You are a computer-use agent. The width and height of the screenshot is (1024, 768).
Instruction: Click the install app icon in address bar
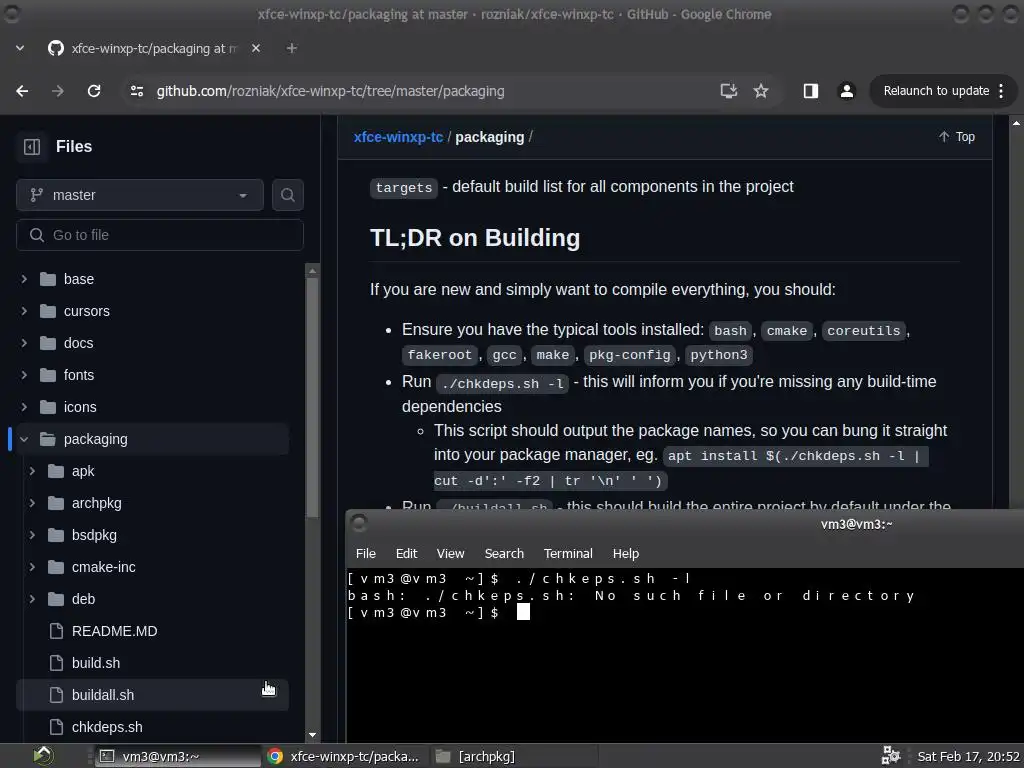(729, 91)
